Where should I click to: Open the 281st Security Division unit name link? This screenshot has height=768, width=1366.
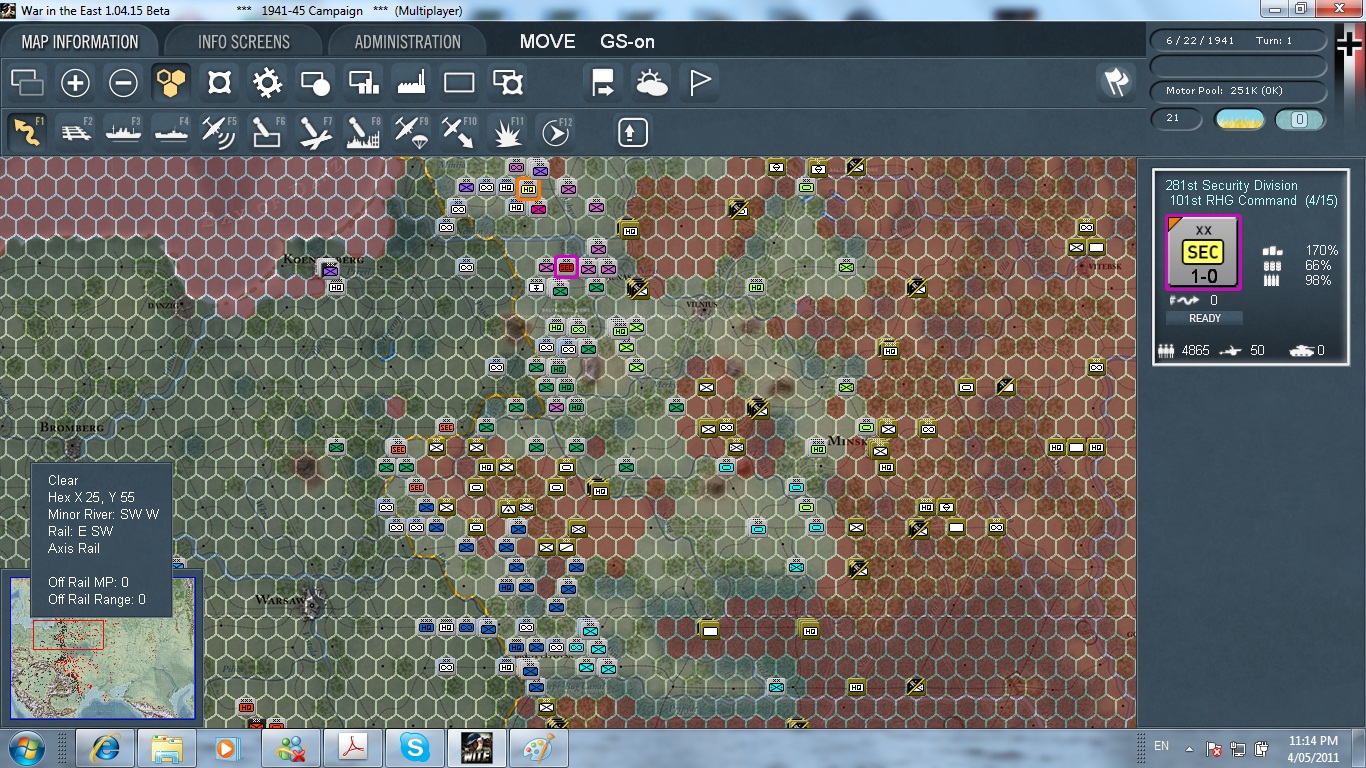[1231, 185]
